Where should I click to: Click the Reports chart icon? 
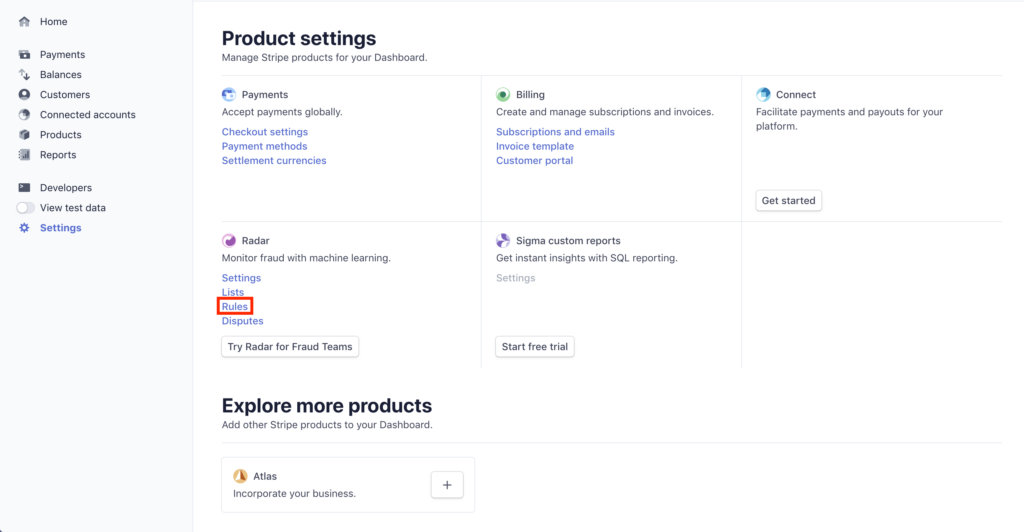[x=24, y=155]
